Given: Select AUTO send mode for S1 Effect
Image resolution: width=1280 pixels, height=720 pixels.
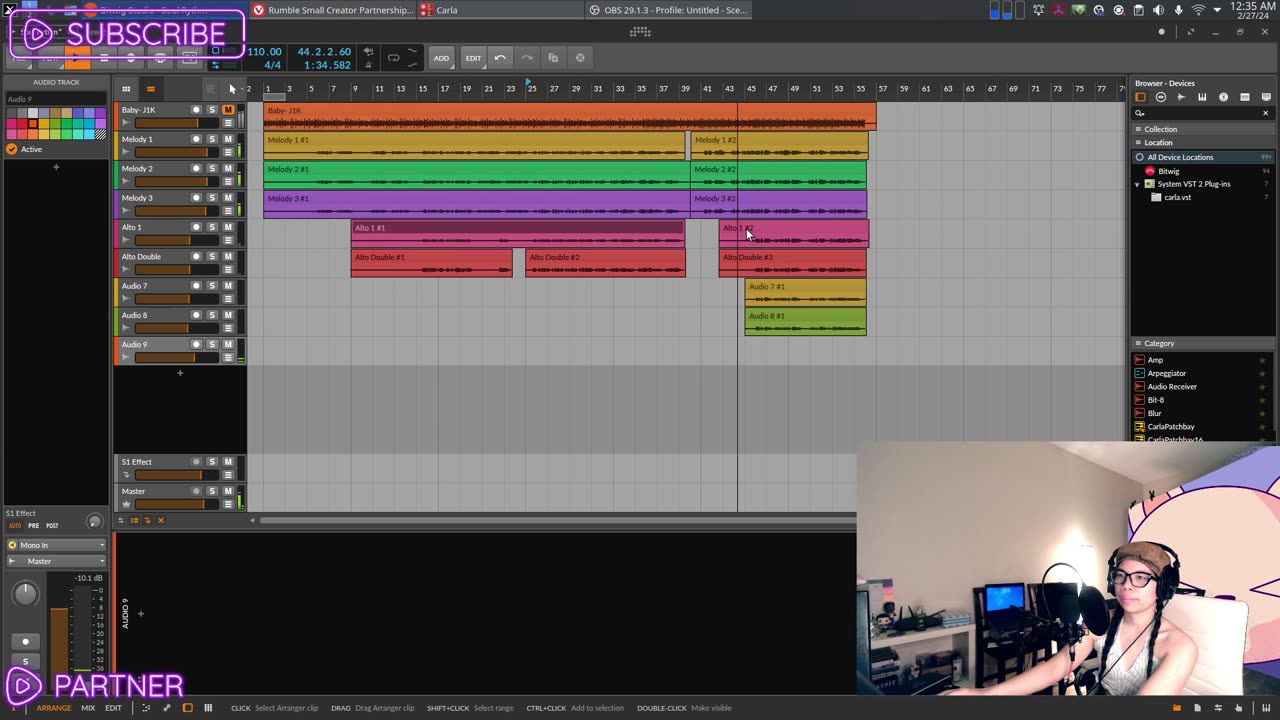Looking at the screenshot, I should 14,526.
